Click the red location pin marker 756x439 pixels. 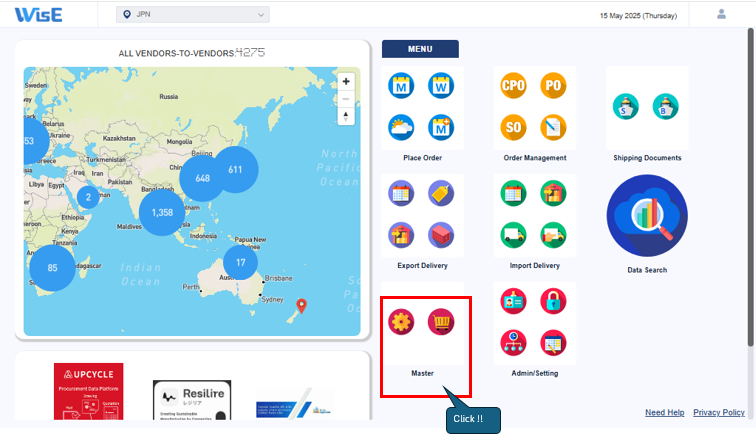[301, 306]
